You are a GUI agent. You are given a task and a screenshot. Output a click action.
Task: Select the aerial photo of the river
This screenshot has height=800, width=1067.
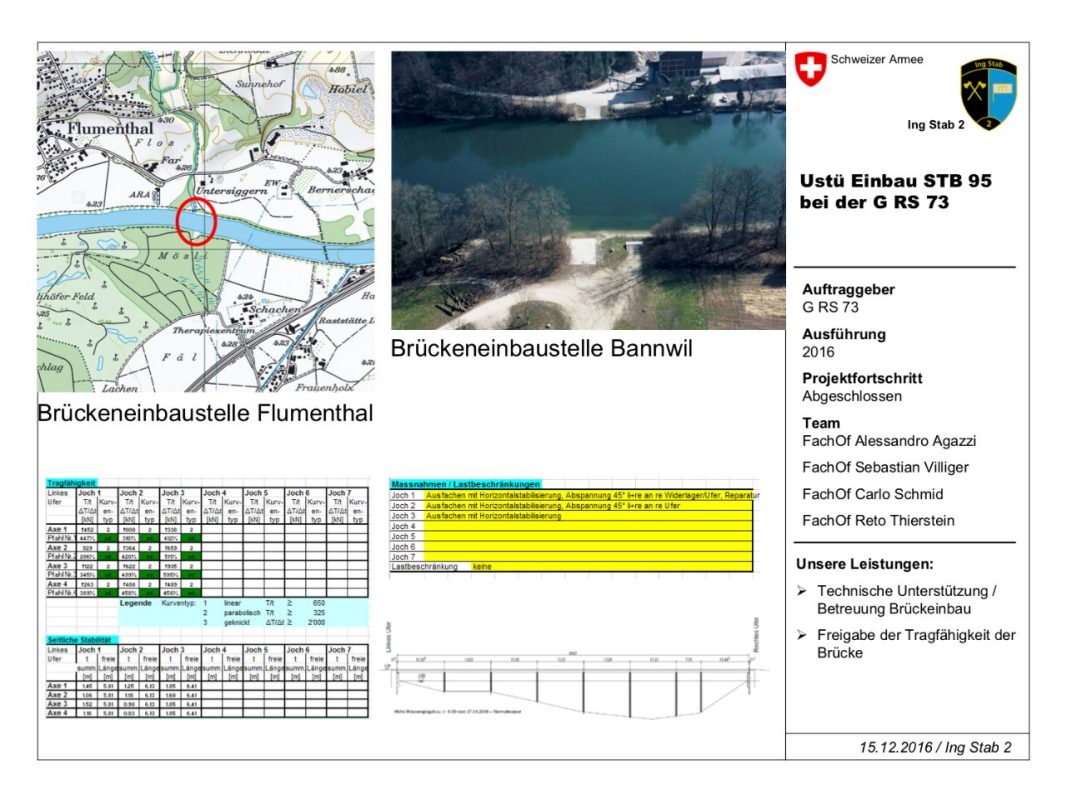[x=588, y=190]
